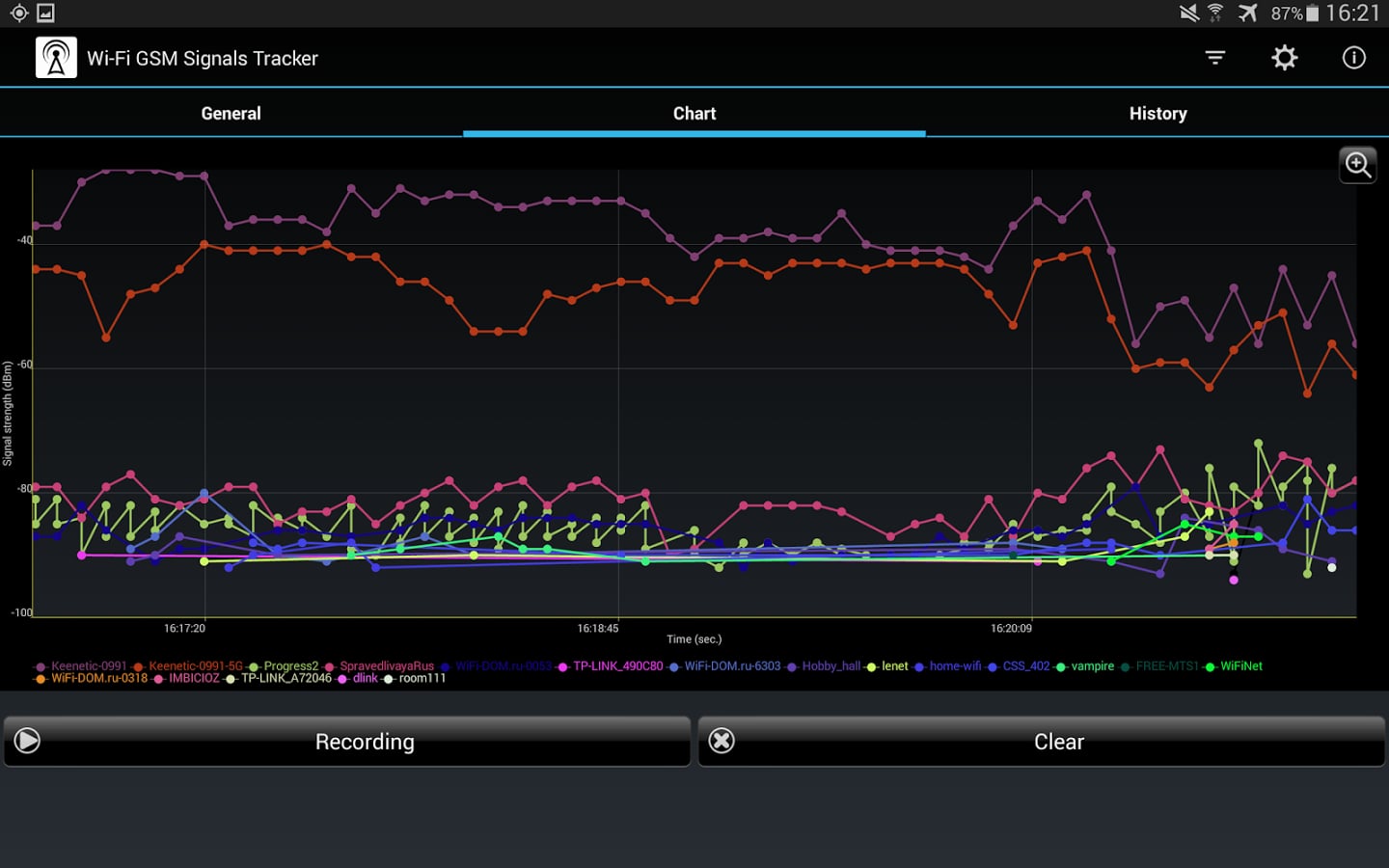The image size is (1389, 868).
Task: Open settings gear in action bar
Action: [1285, 58]
